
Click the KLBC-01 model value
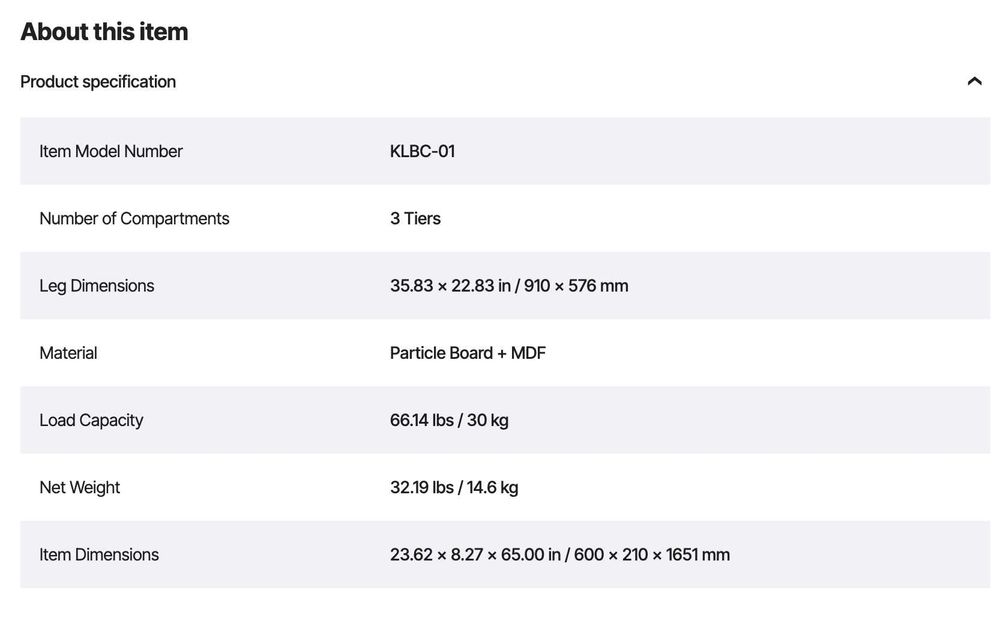pyautogui.click(x=422, y=151)
